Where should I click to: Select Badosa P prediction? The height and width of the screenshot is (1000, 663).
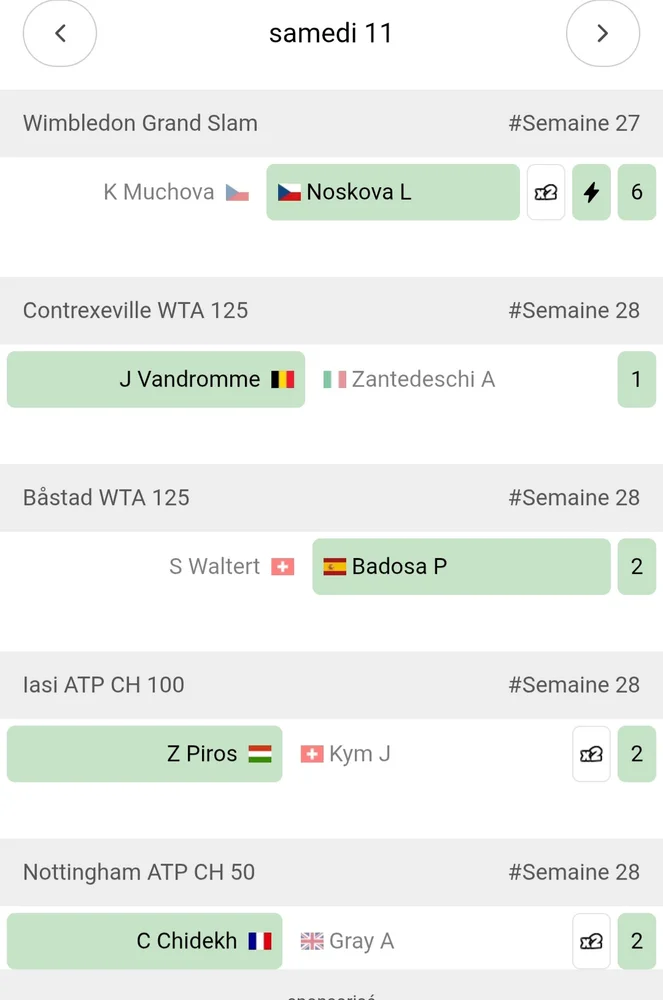tap(461, 566)
